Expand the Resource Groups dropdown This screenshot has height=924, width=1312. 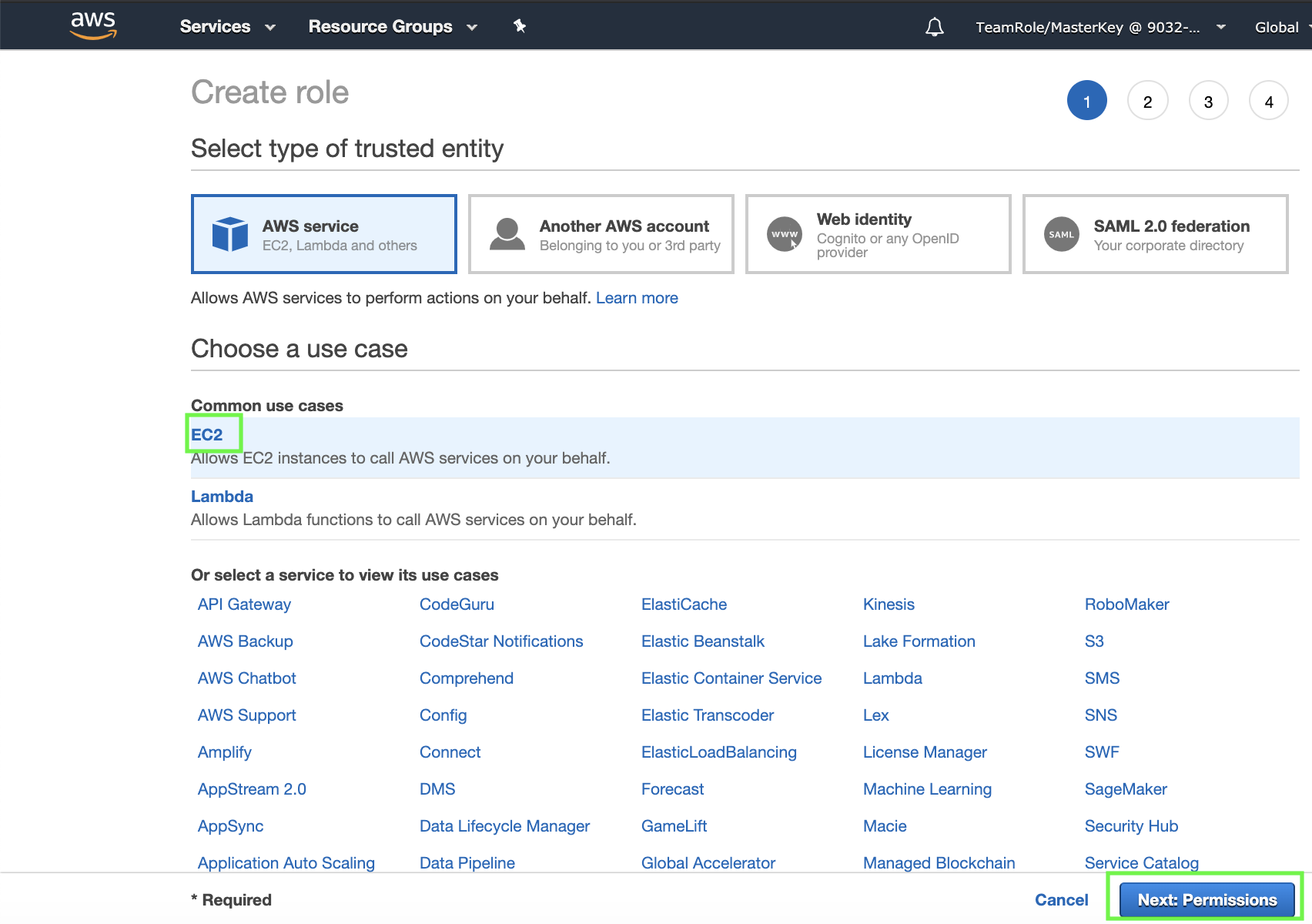(393, 26)
